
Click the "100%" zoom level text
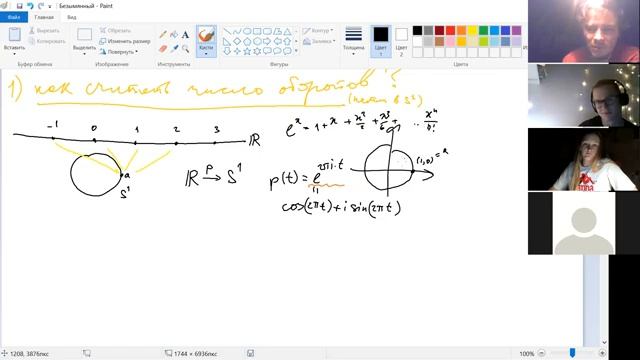[527, 353]
